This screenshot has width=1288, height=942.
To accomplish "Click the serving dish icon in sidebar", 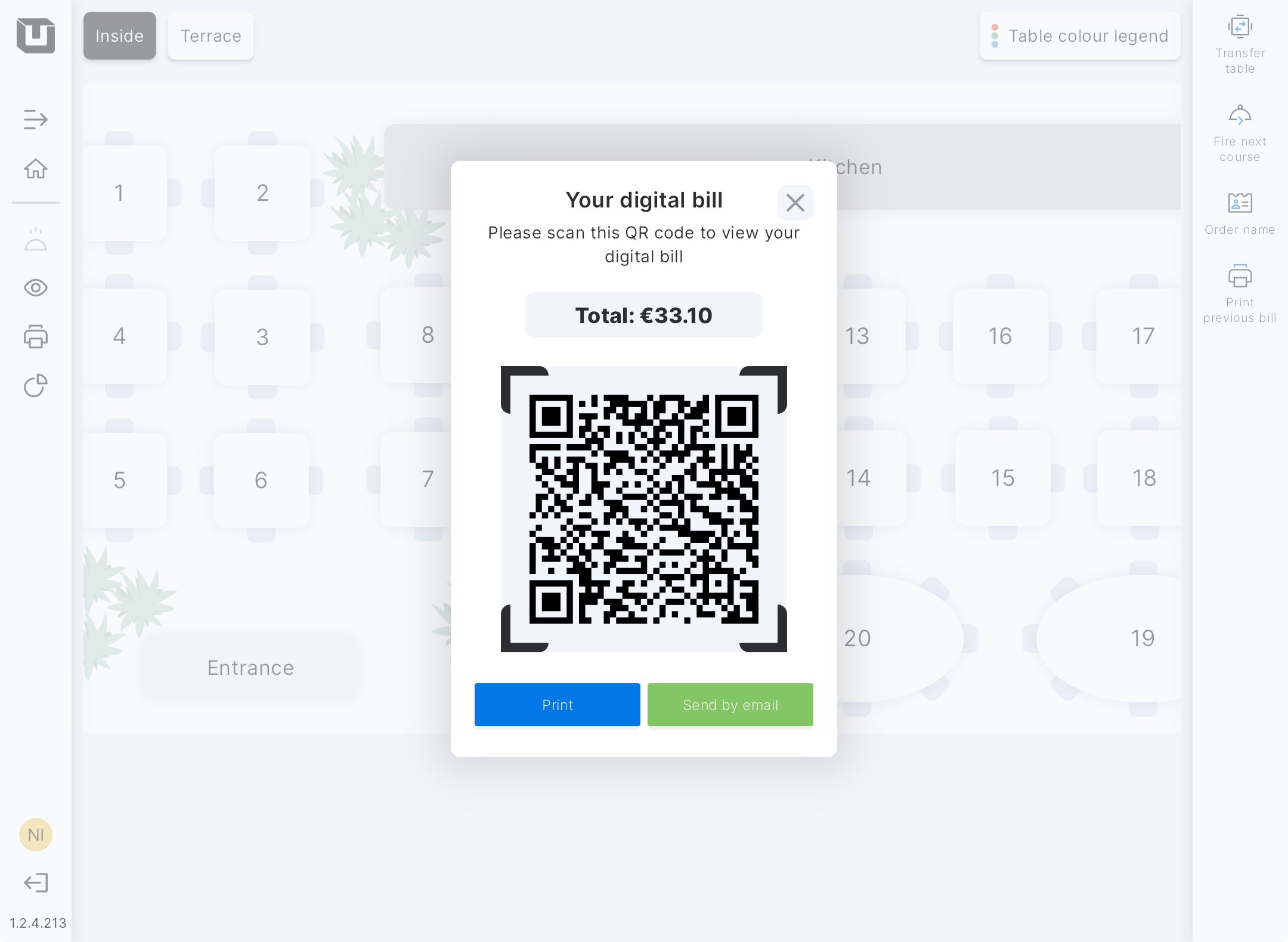I will 36,239.
